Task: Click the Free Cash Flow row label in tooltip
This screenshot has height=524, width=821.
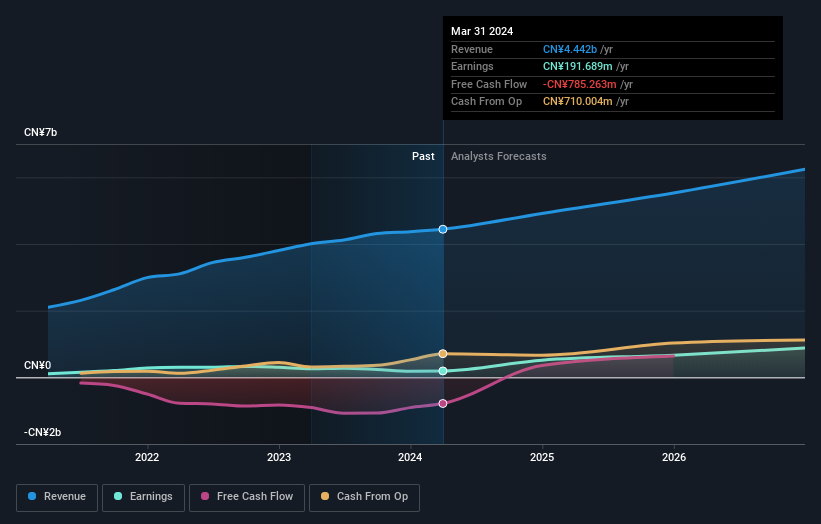Action: point(489,84)
